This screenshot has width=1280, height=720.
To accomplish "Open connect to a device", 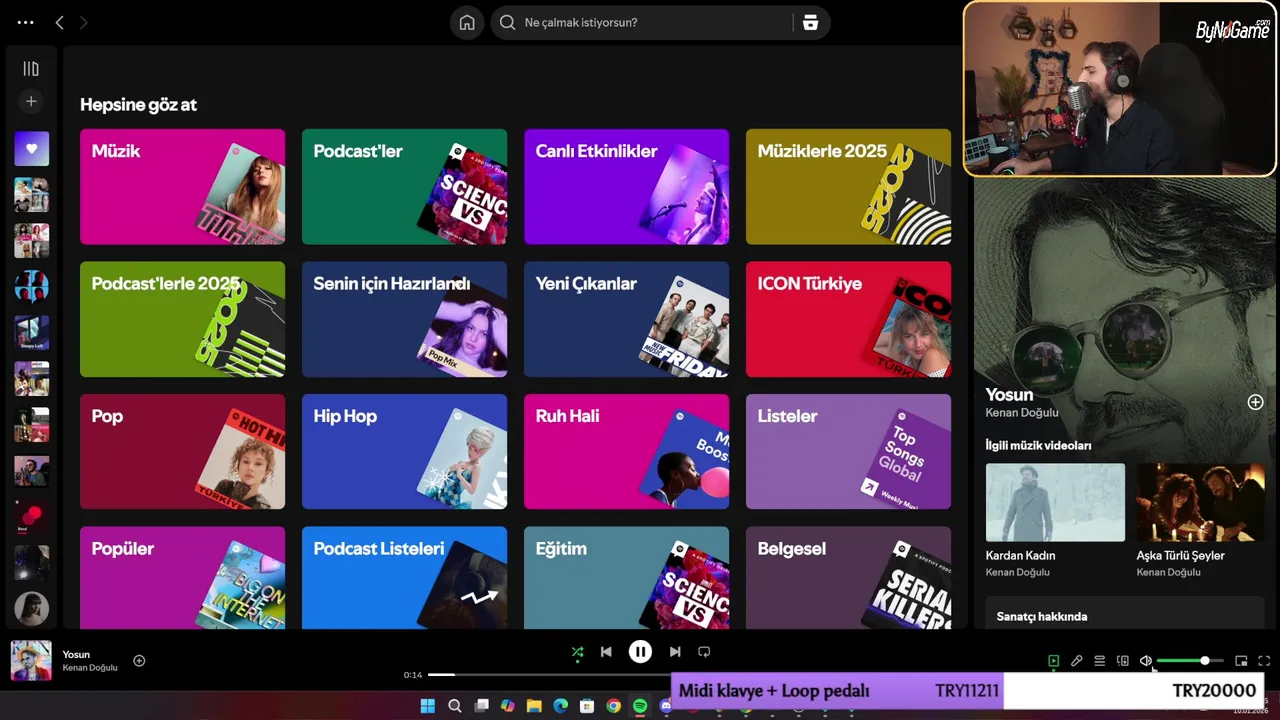I will [1122, 661].
